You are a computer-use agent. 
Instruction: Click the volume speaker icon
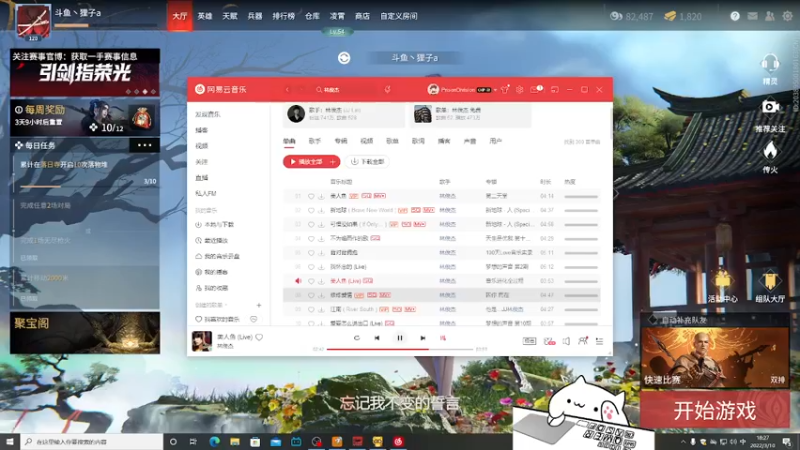pyautogui.click(x=566, y=341)
